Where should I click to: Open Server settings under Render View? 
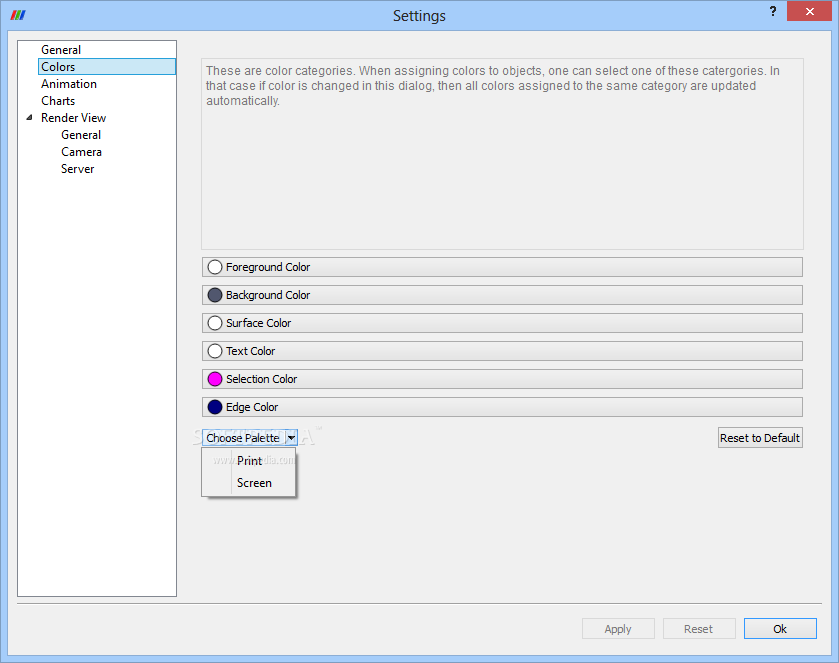pyautogui.click(x=78, y=169)
